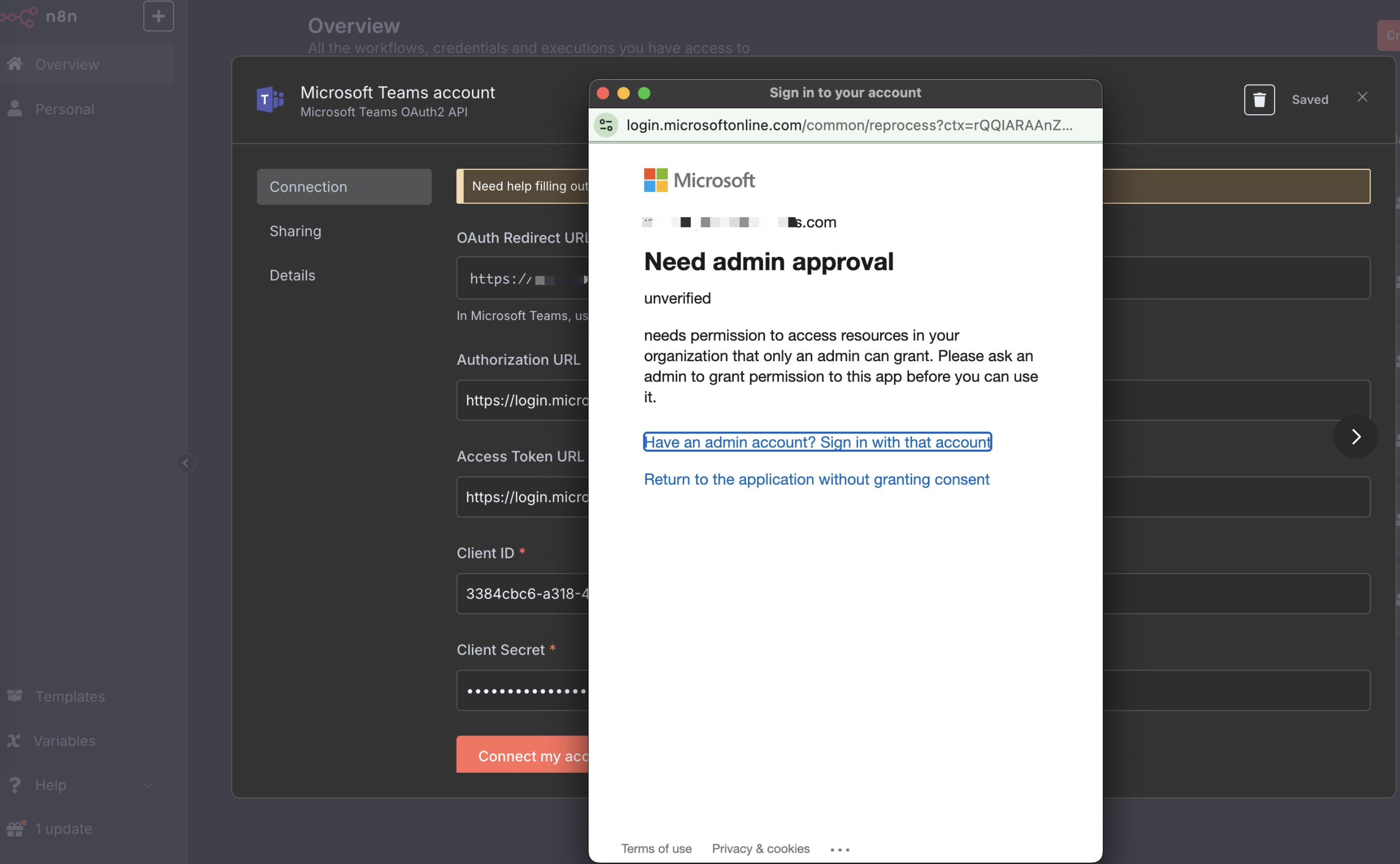The height and width of the screenshot is (864, 1400).
Task: Collapse the sidebar with chevron handle
Action: pos(186,463)
